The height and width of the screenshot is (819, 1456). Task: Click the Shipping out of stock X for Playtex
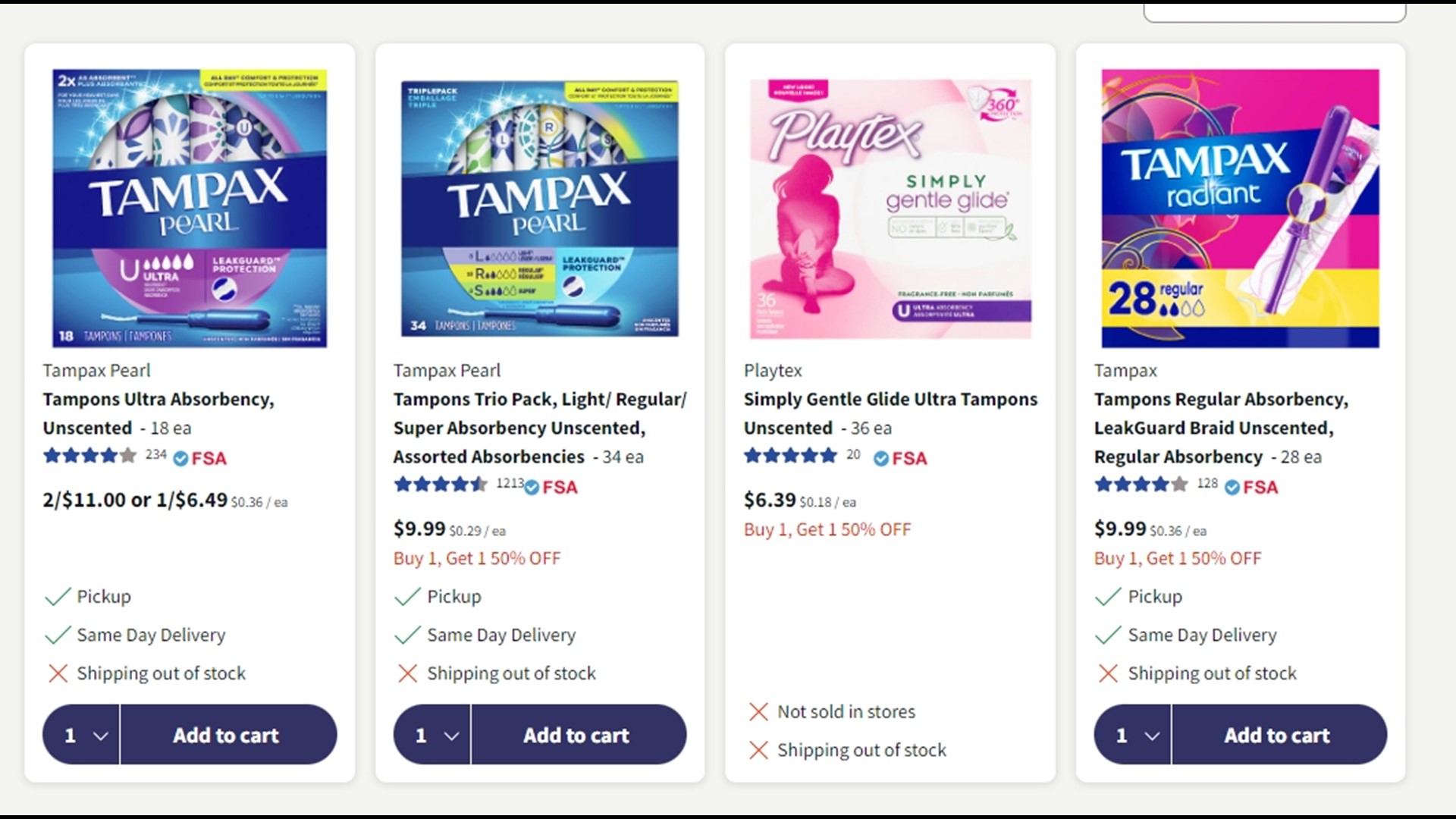(758, 750)
